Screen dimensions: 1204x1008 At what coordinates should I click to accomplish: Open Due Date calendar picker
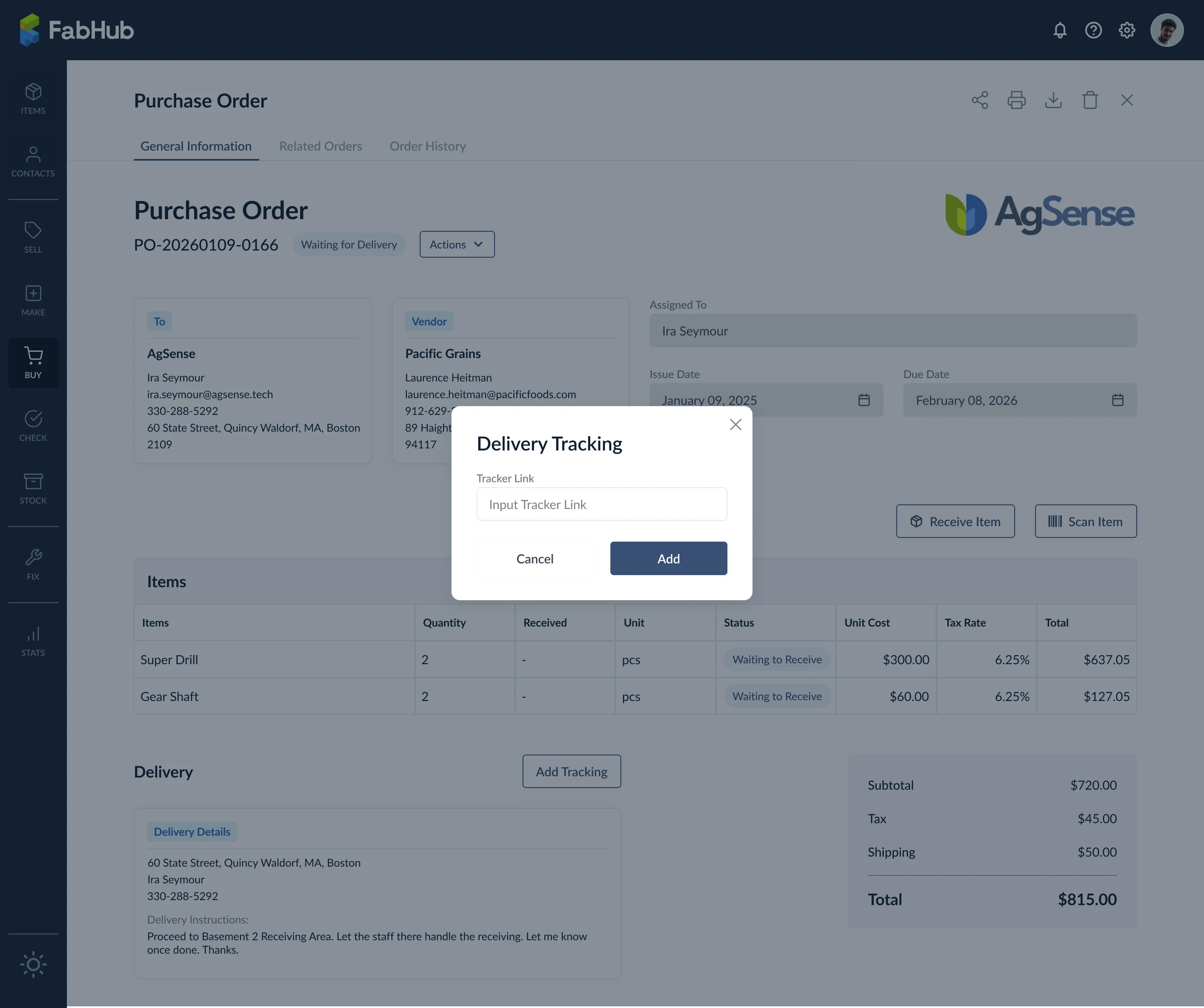[x=1117, y=400]
